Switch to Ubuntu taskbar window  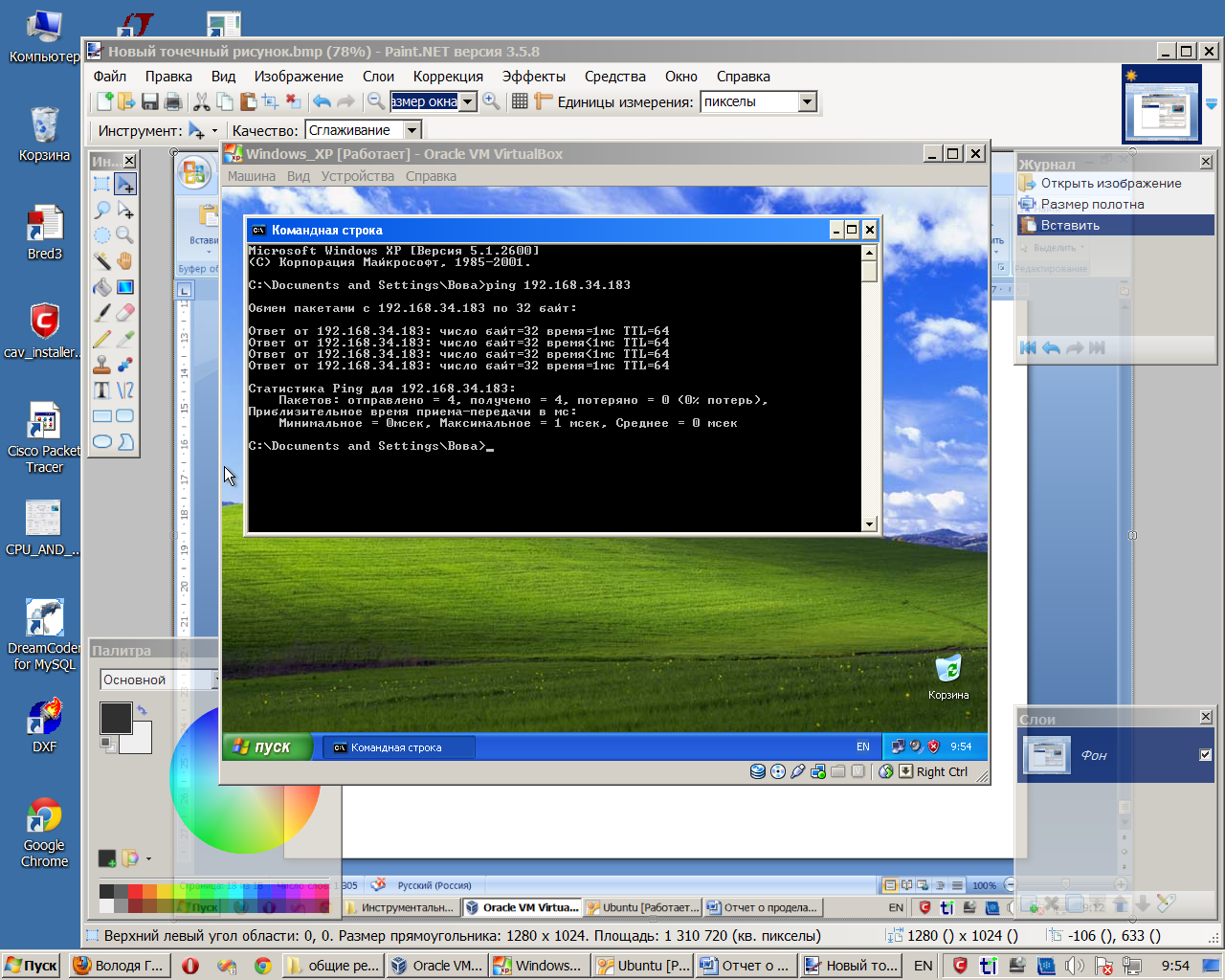pos(644,966)
